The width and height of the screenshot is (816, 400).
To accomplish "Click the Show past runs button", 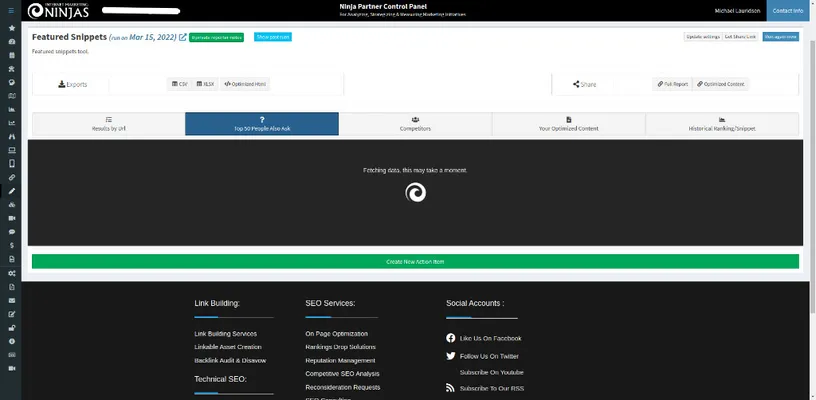I will [272, 37].
